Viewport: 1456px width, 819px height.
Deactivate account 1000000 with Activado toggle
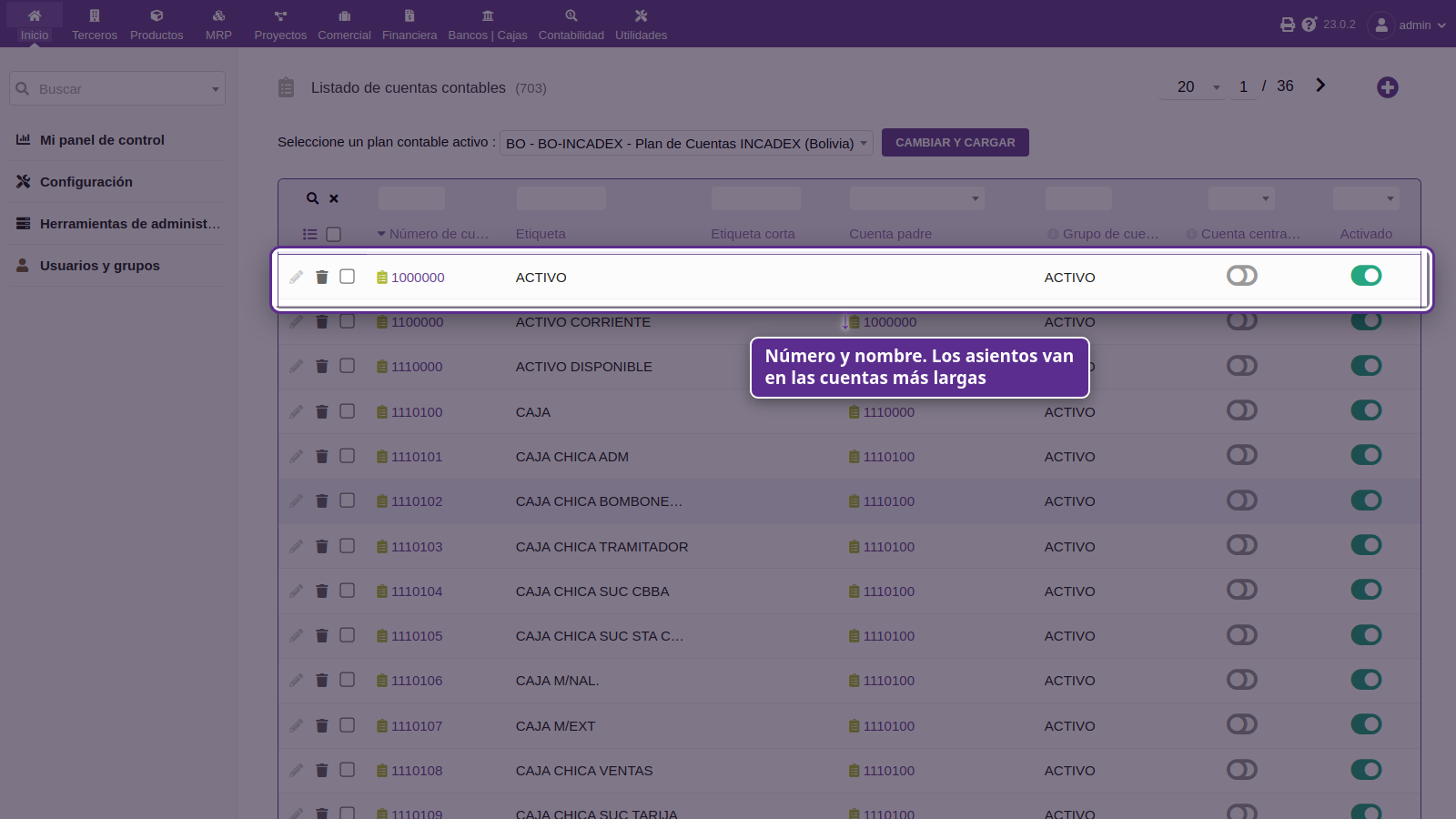pyautogui.click(x=1366, y=275)
